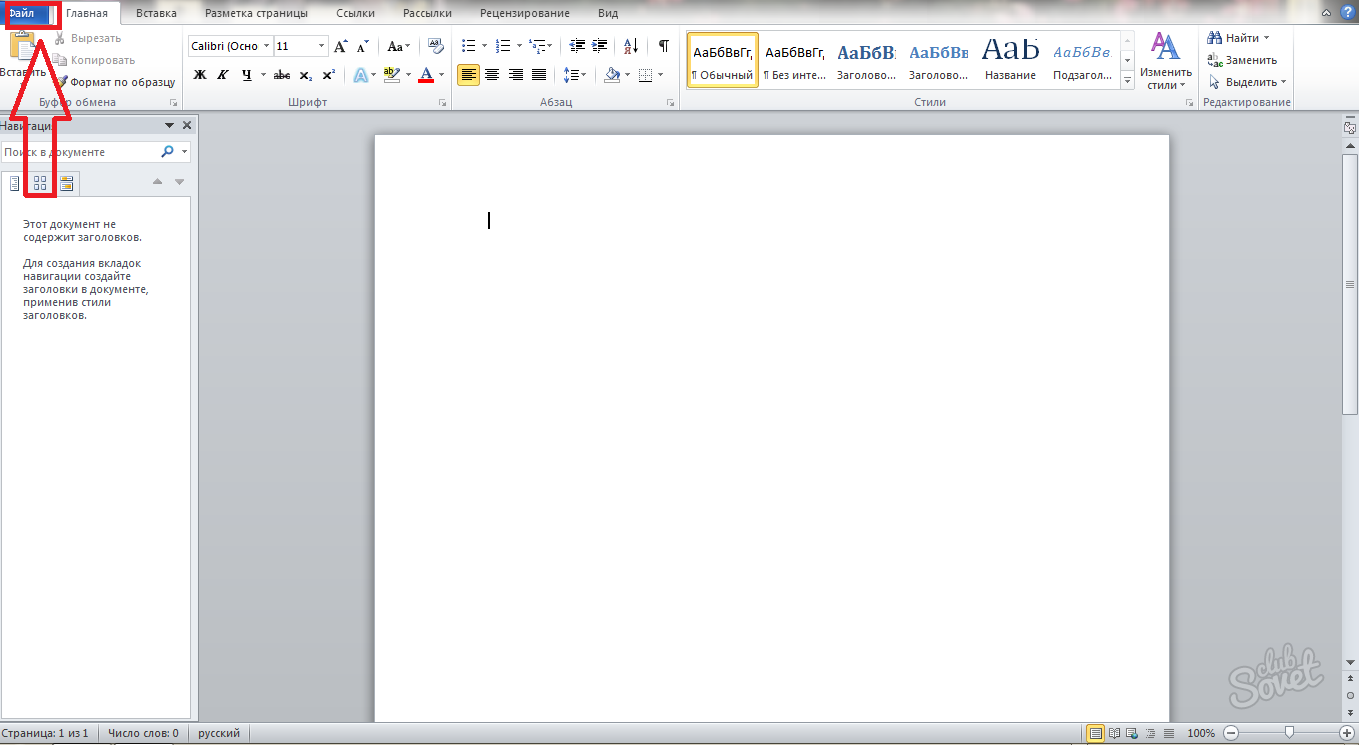This screenshot has width=1359, height=745.
Task: Click the borders icon in the Абзац group
Action: tap(645, 74)
